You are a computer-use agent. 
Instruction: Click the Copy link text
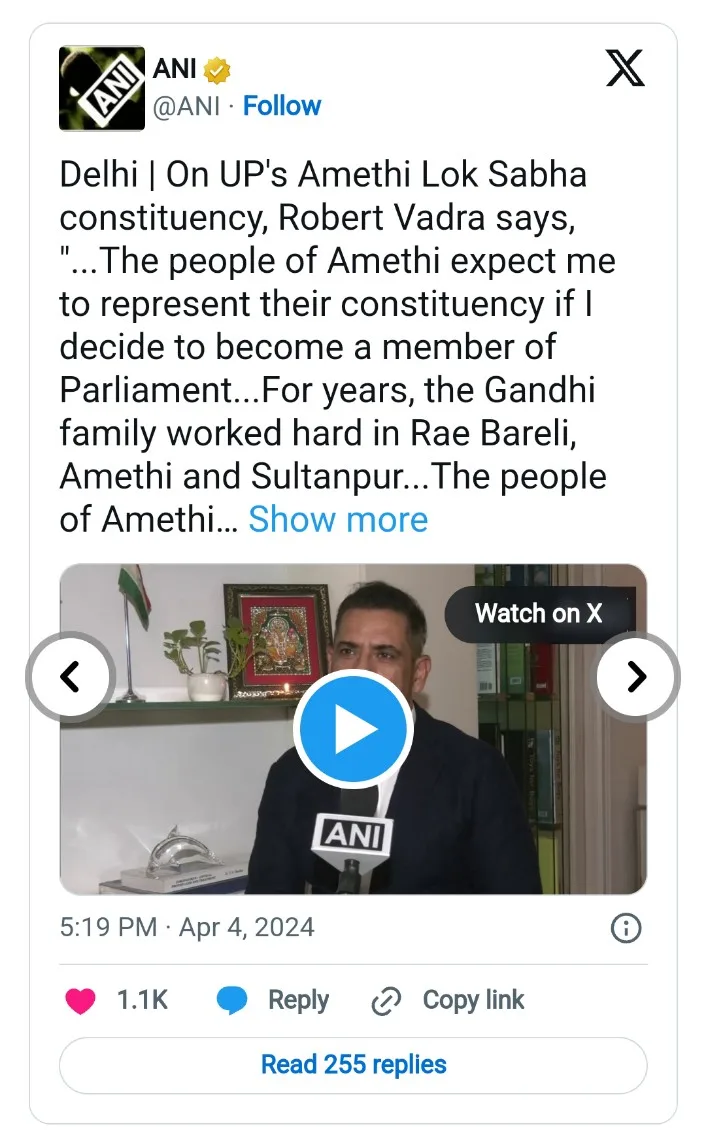coord(473,1000)
